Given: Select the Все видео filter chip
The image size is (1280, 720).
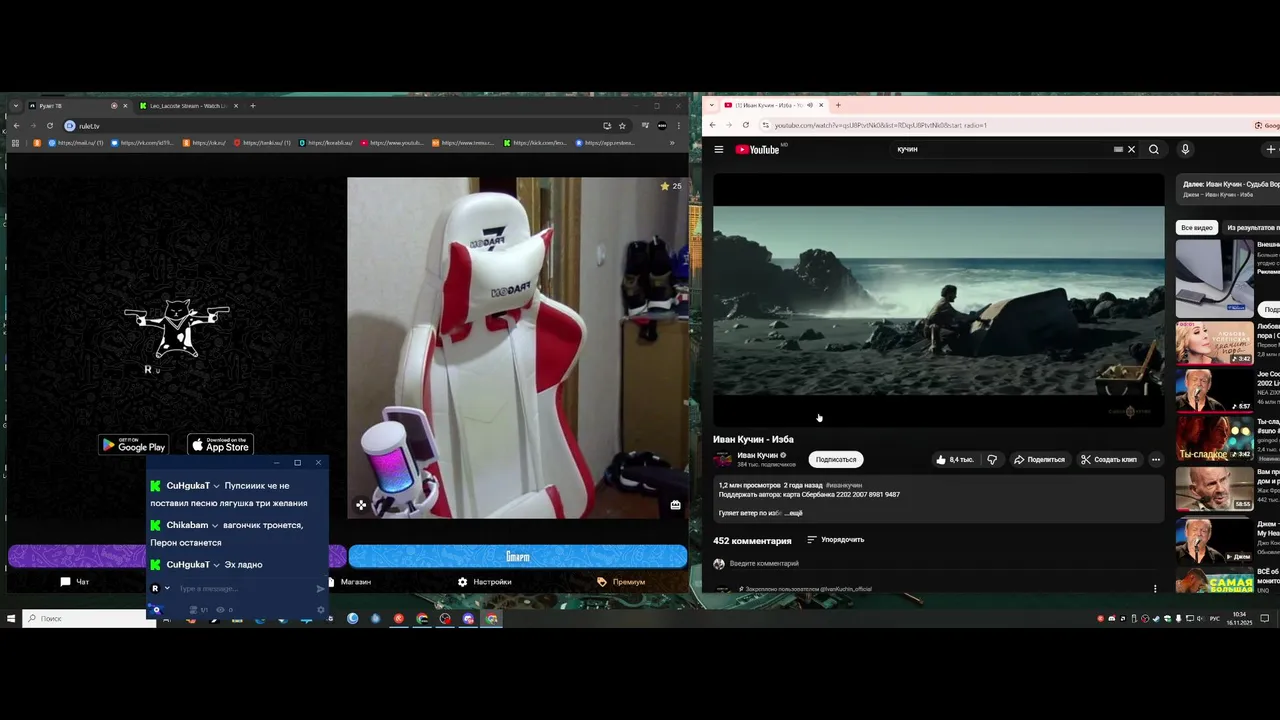Looking at the screenshot, I should tap(1196, 227).
